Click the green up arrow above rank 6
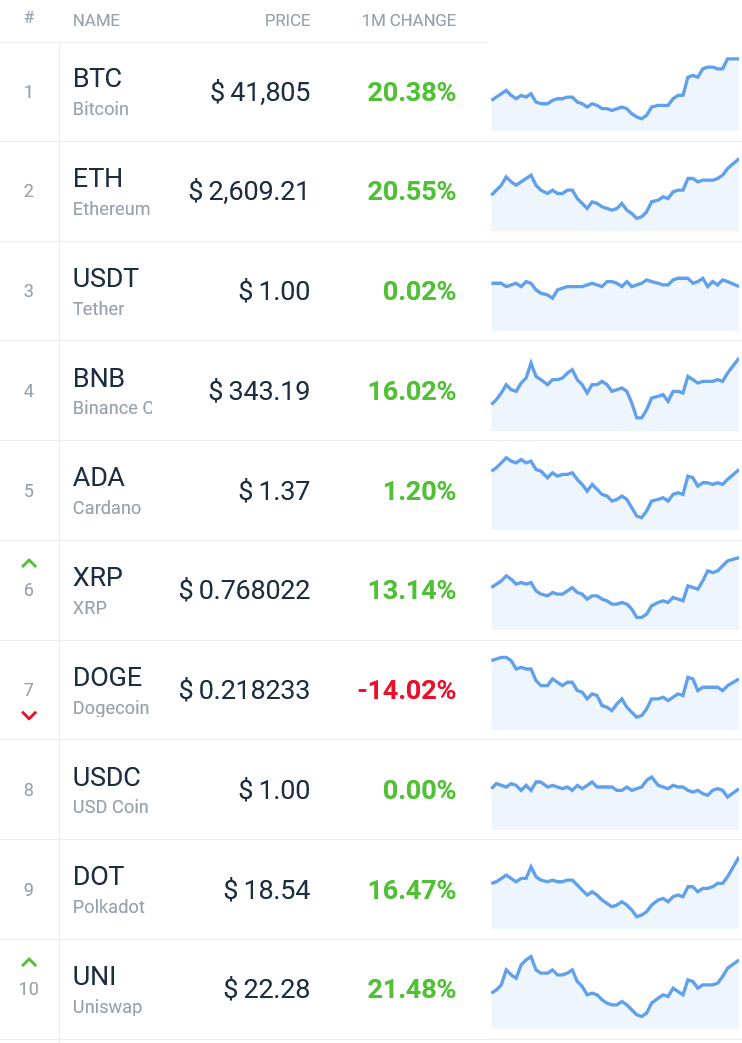Viewport: 742px width, 1043px height. (x=29, y=564)
